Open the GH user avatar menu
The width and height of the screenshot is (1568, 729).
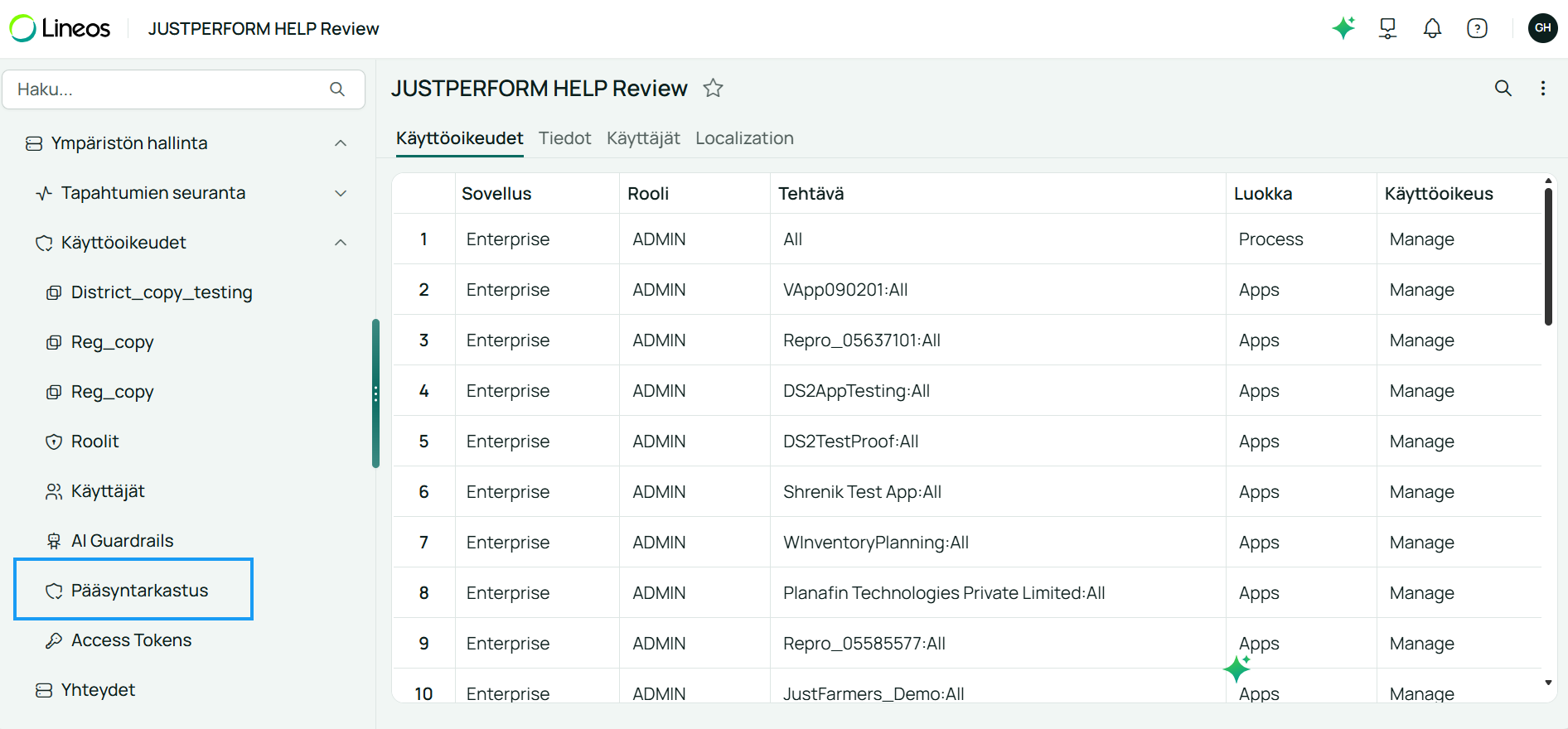1542,28
